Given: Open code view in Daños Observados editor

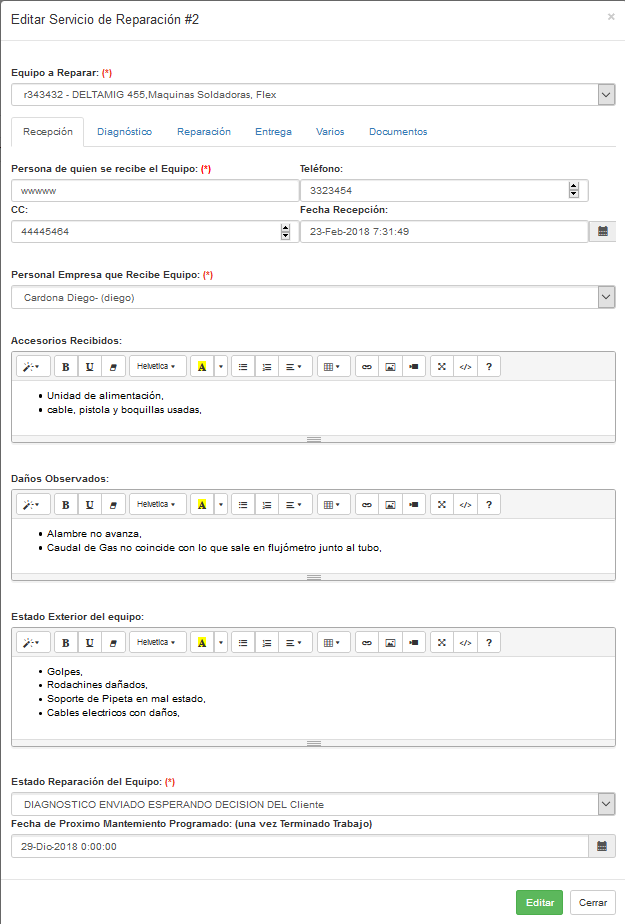Looking at the screenshot, I should coord(465,505).
